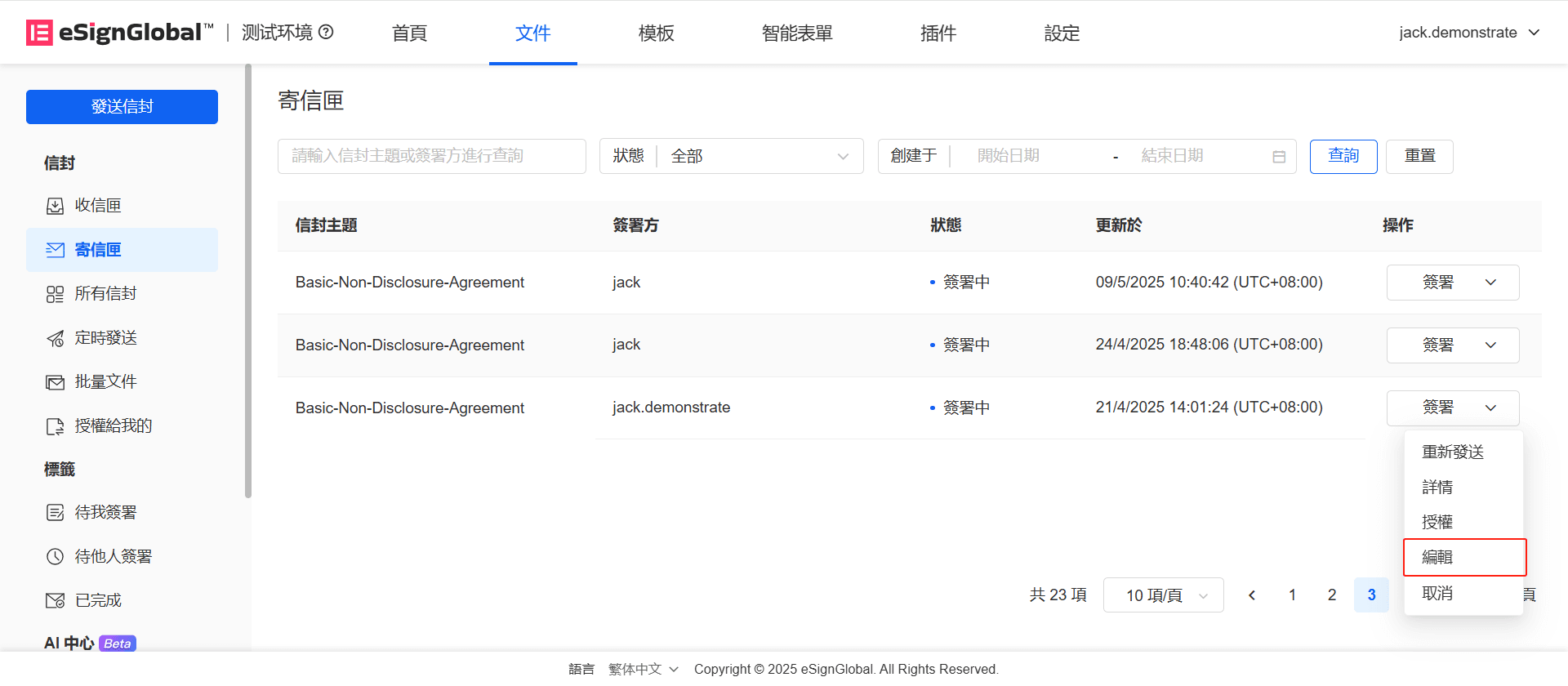Go to the 智能表單 tab

(797, 33)
